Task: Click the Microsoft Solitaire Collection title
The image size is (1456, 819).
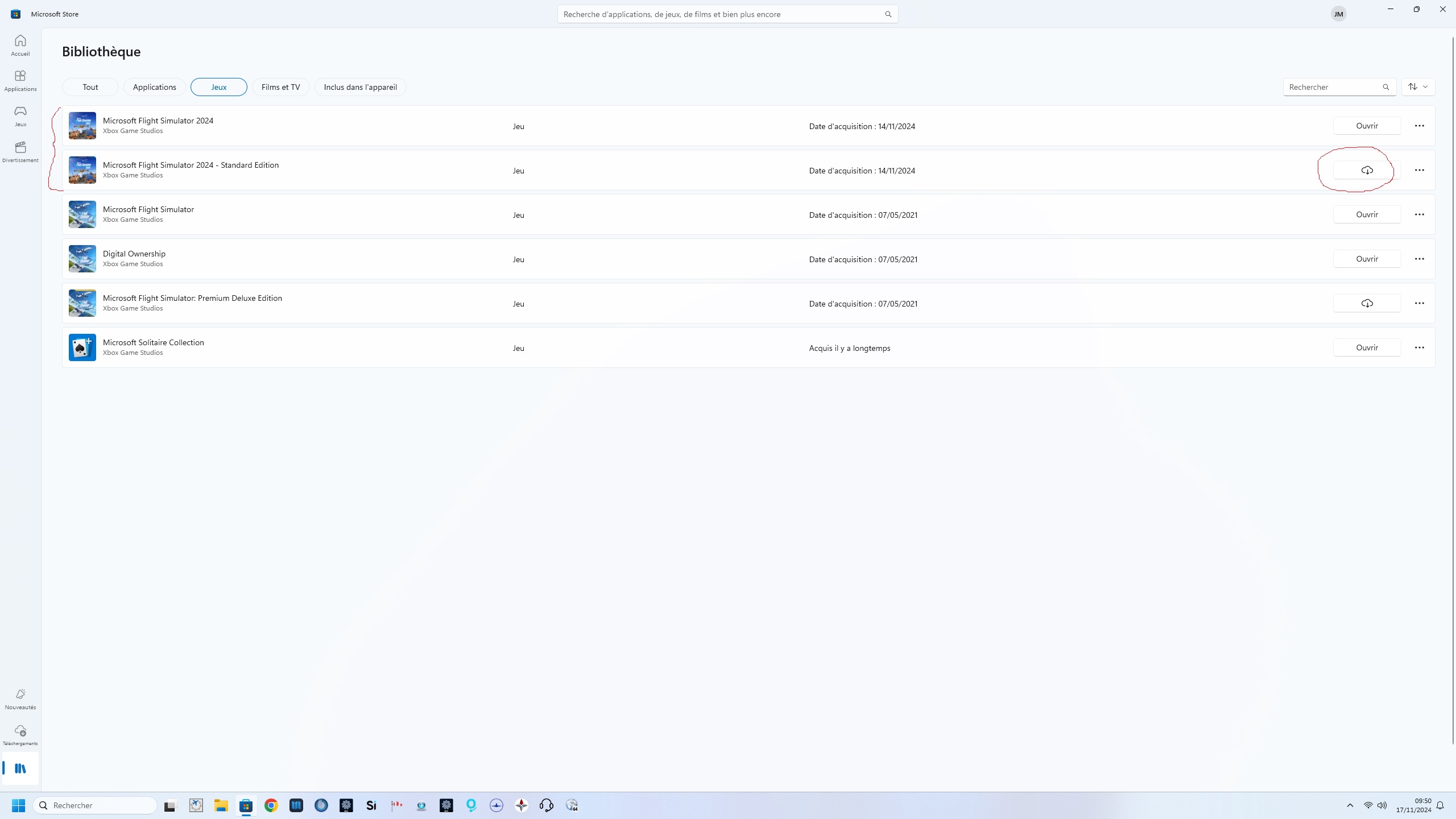Action: 154,342
